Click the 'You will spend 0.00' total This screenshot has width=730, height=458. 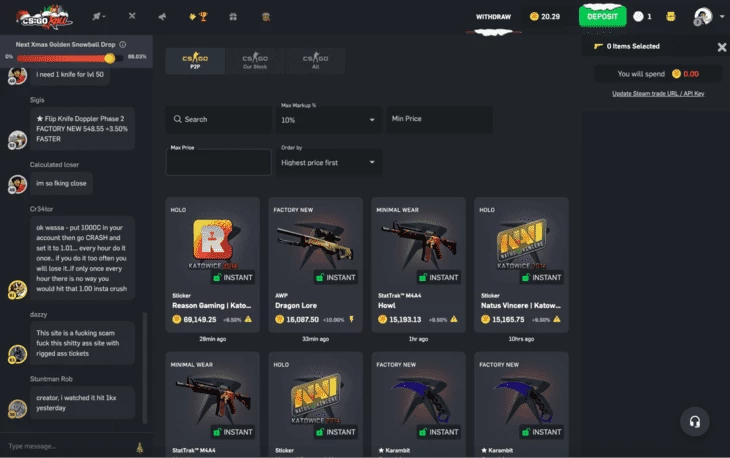658,74
